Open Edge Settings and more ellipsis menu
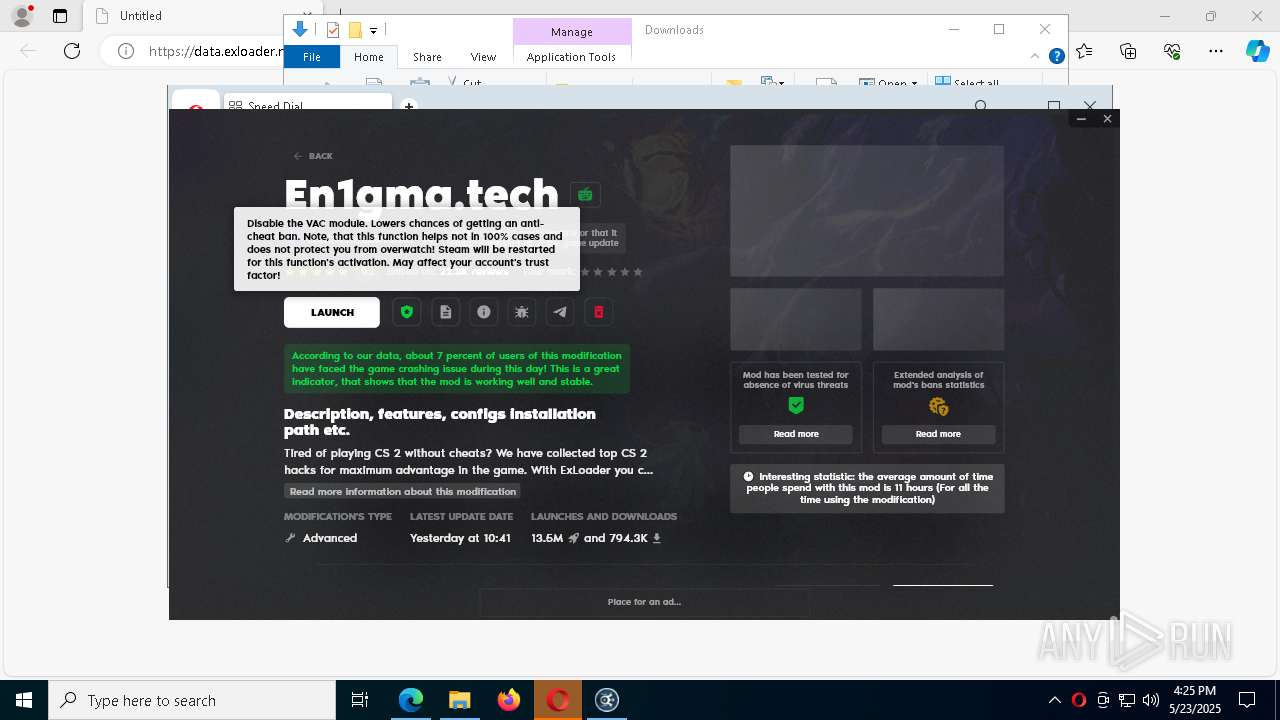Image resolution: width=1280 pixels, height=720 pixels. click(x=1216, y=51)
